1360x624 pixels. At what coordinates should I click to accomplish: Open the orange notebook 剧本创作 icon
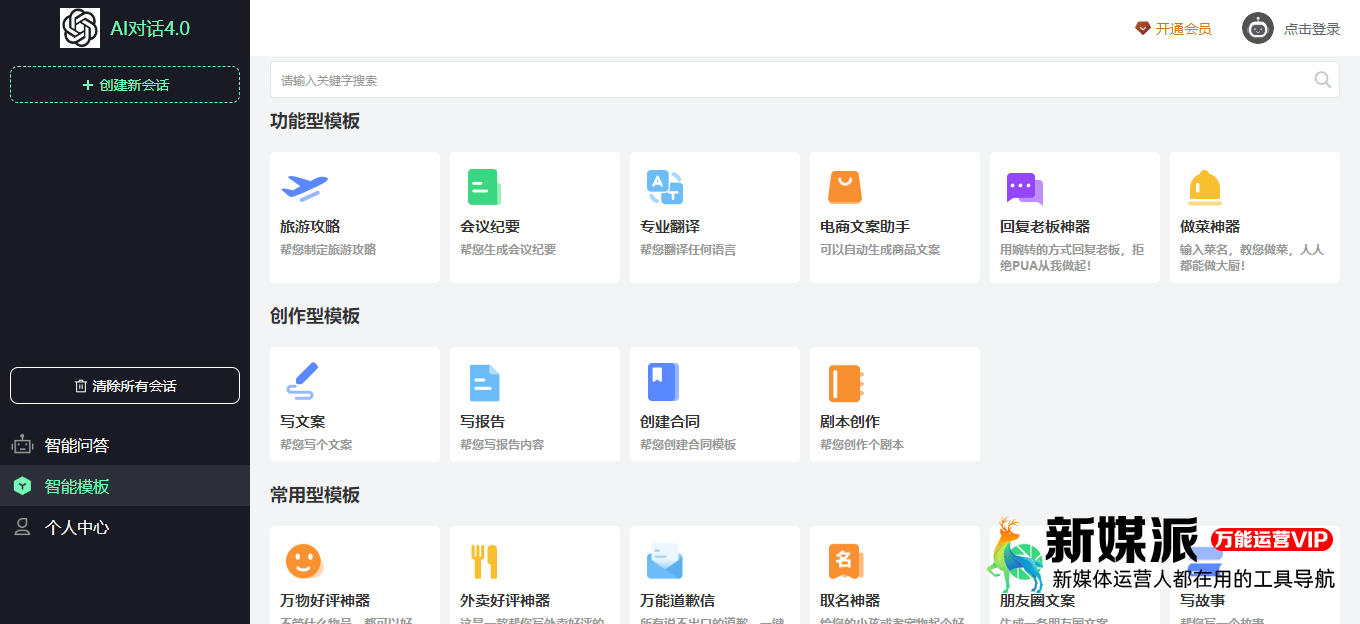[x=845, y=383]
